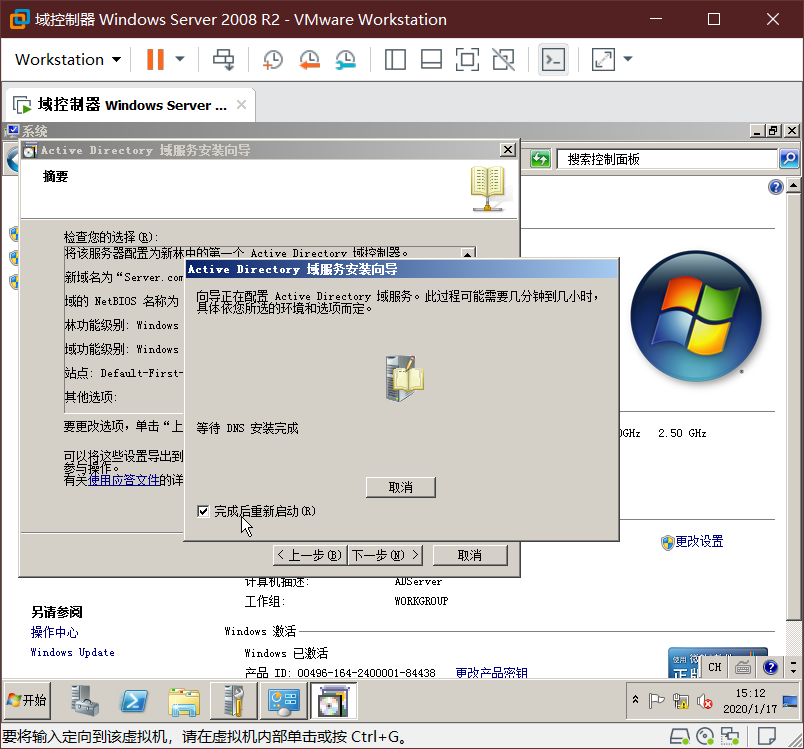Viewport: 804px width, 749px height.
Task: Take a snapshot of the VM
Action: [273, 59]
